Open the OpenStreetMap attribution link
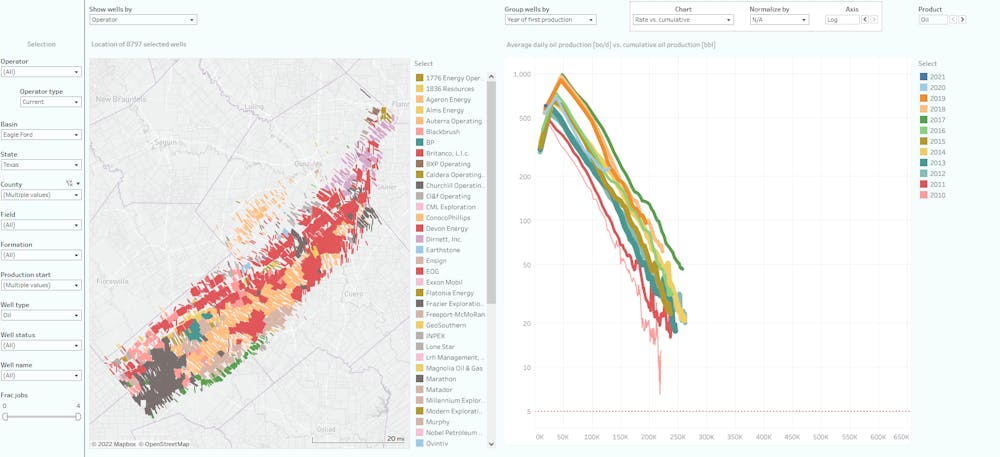Viewport: 1000px width, 457px height. click(x=165, y=444)
